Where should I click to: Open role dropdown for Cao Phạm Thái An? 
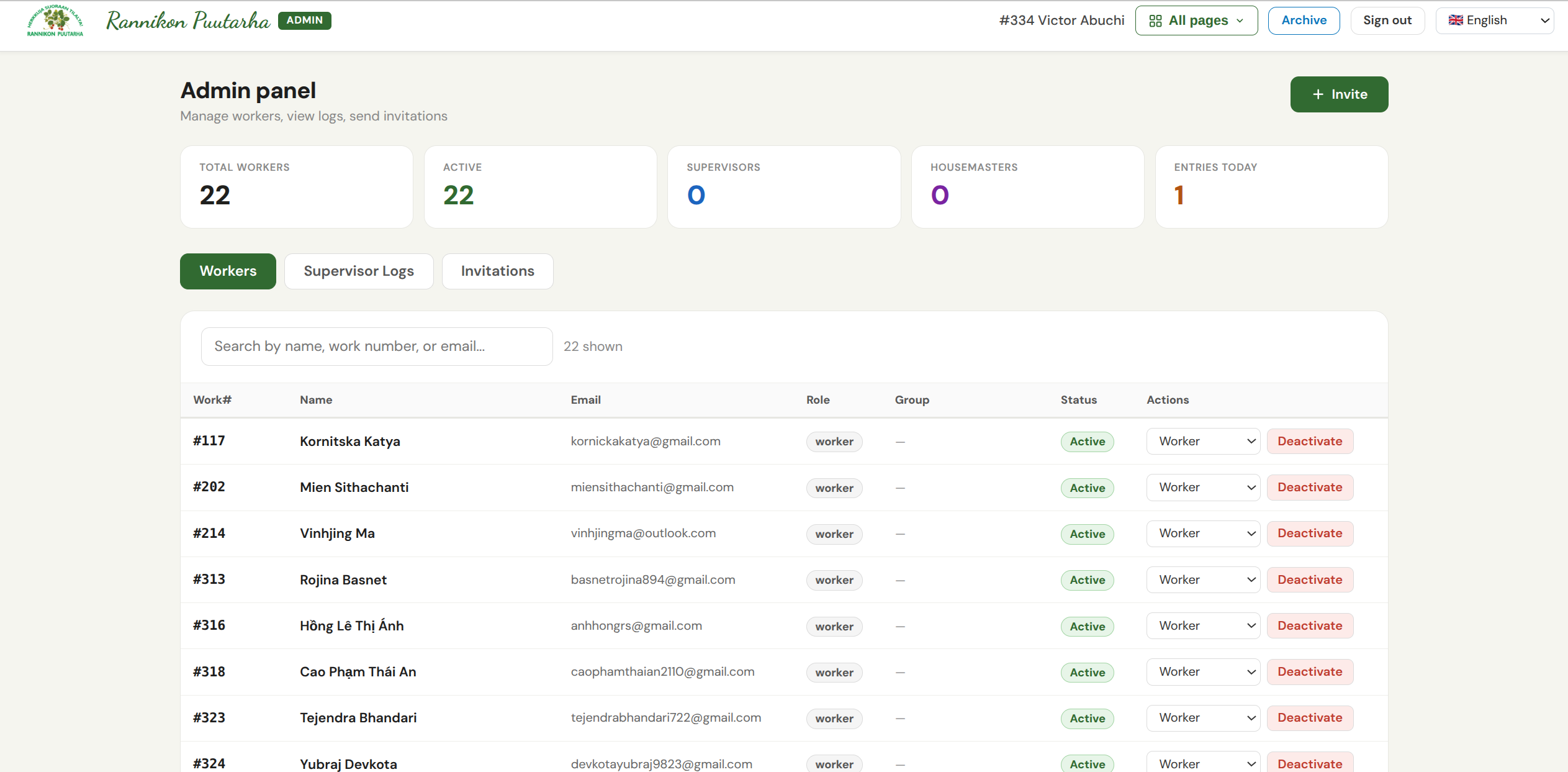tap(1203, 672)
